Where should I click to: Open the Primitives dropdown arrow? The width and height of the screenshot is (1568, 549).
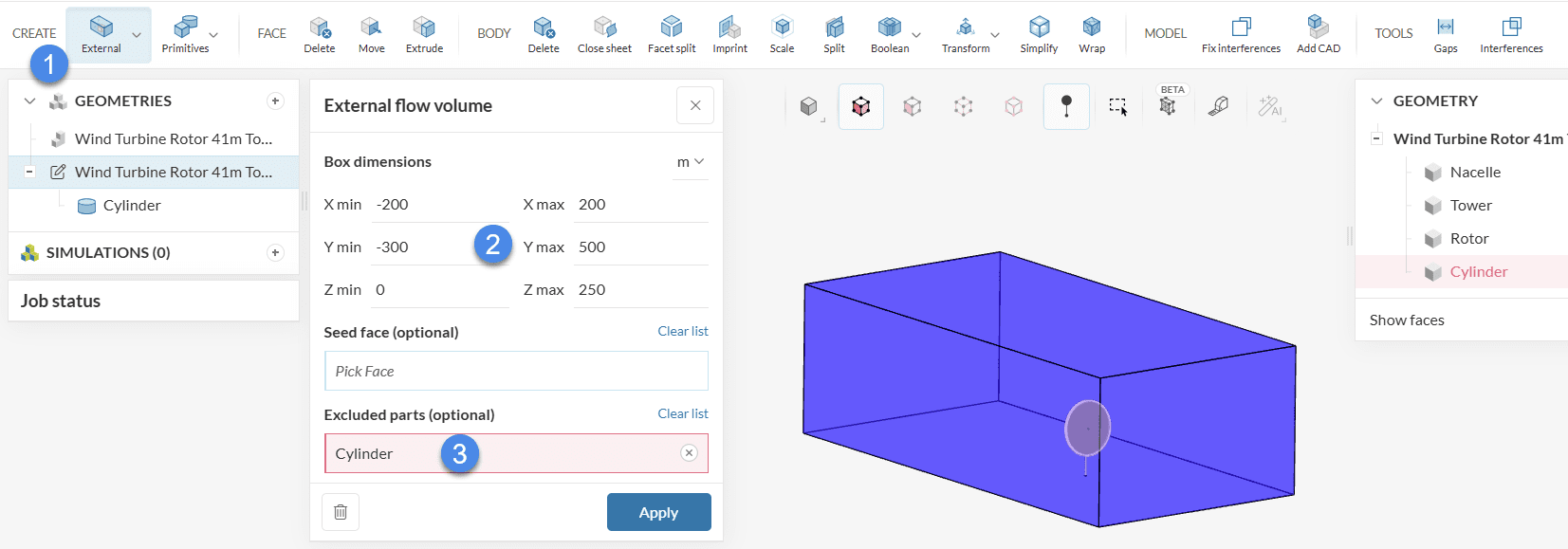(213, 35)
